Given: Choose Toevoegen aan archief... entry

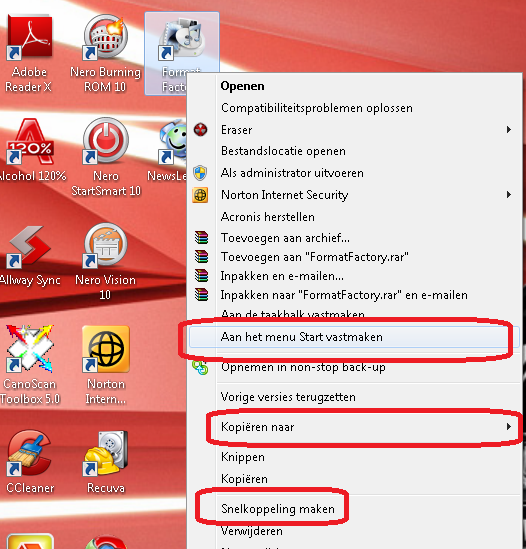Looking at the screenshot, I should pyautogui.click(x=285, y=238).
